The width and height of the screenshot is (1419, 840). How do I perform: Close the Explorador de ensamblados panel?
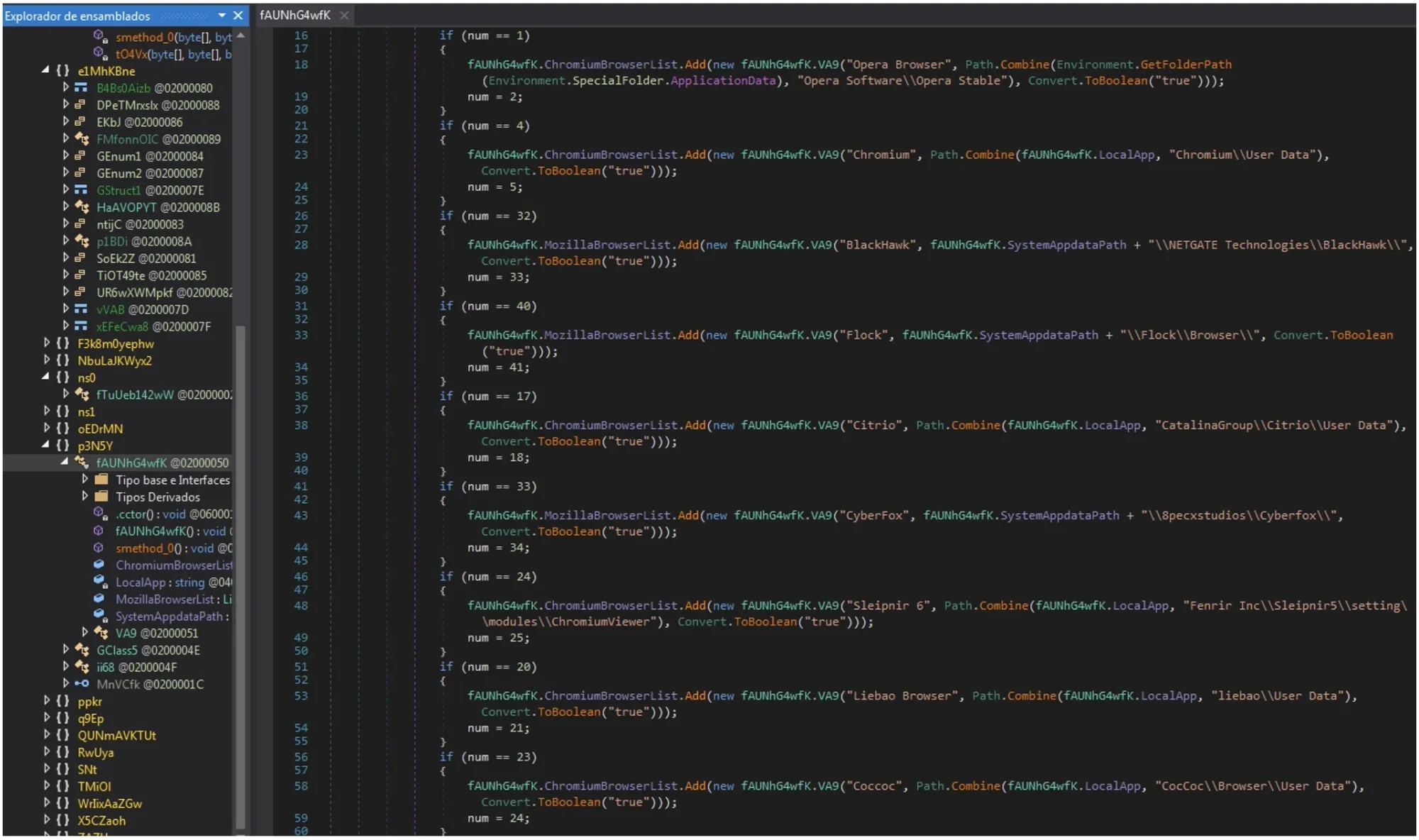[238, 15]
